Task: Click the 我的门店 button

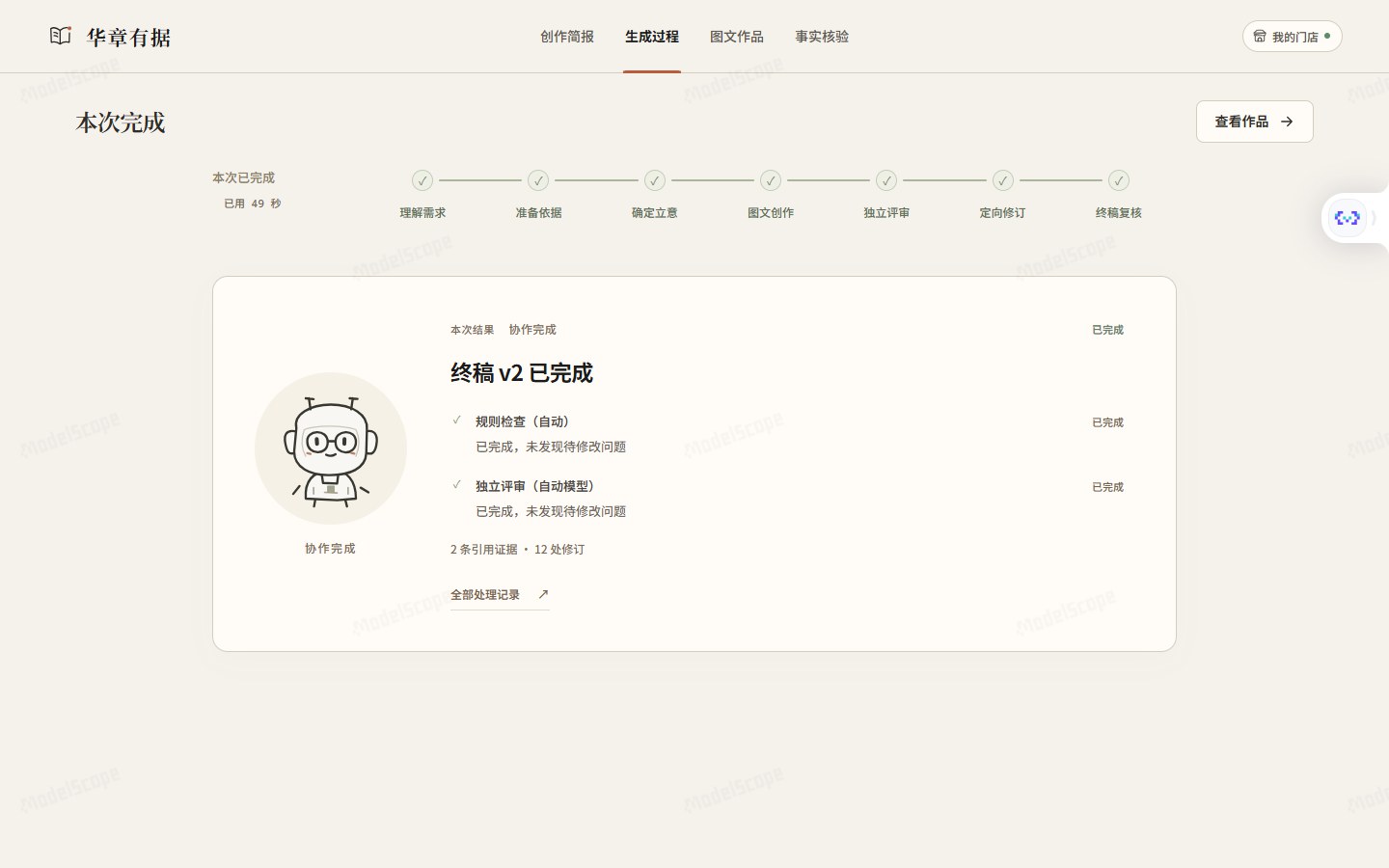Action: (x=1293, y=37)
